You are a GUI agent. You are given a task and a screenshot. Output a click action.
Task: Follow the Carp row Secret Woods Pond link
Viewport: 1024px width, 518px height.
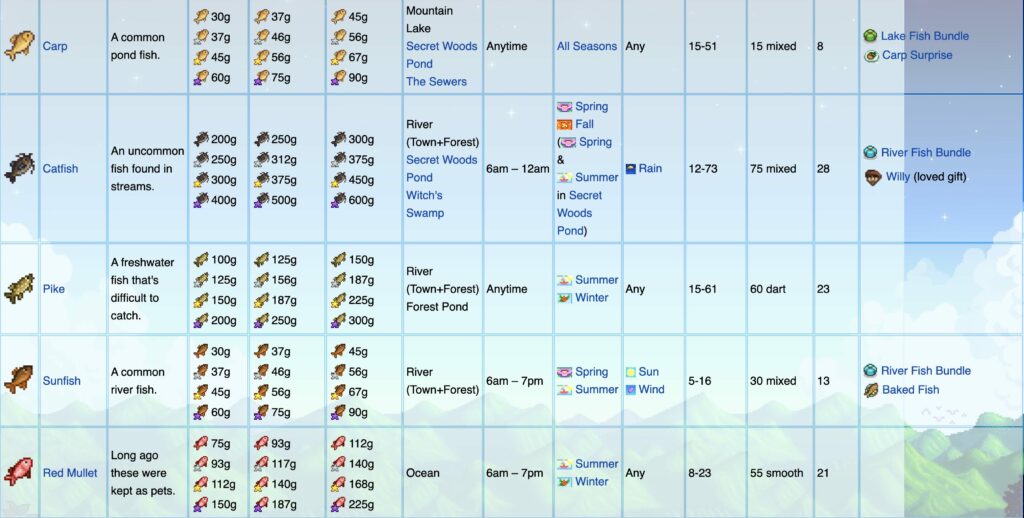click(x=441, y=55)
